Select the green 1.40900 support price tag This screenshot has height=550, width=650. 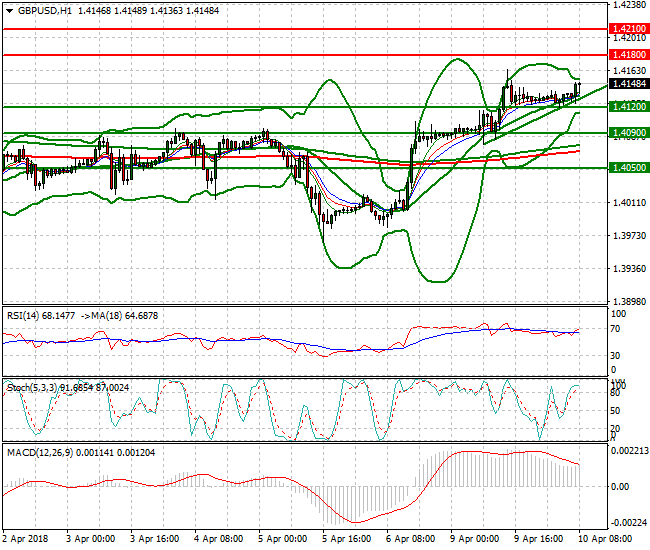pos(630,132)
